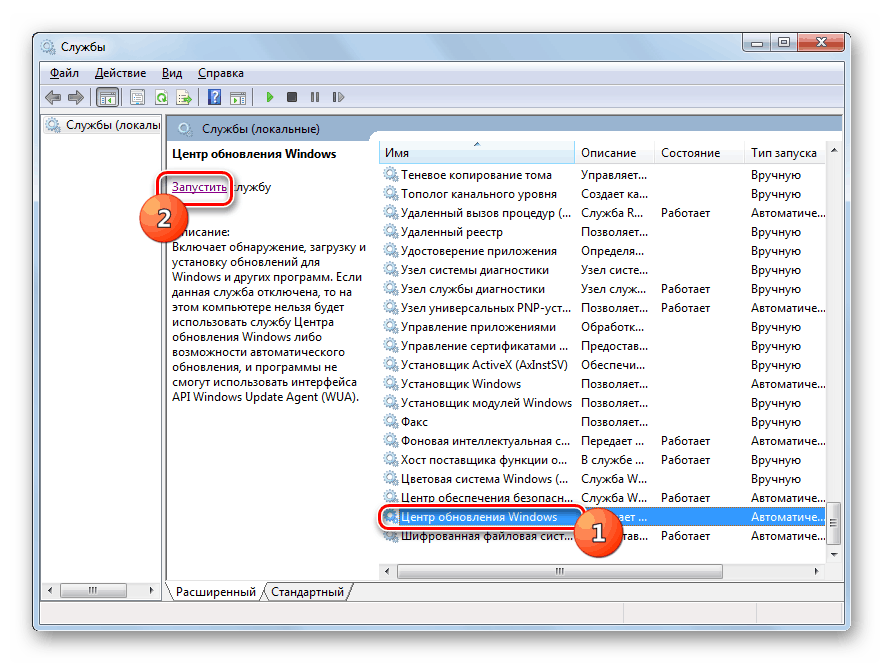Click the Службы title bar gear icon
The image size is (884, 664).
point(48,47)
